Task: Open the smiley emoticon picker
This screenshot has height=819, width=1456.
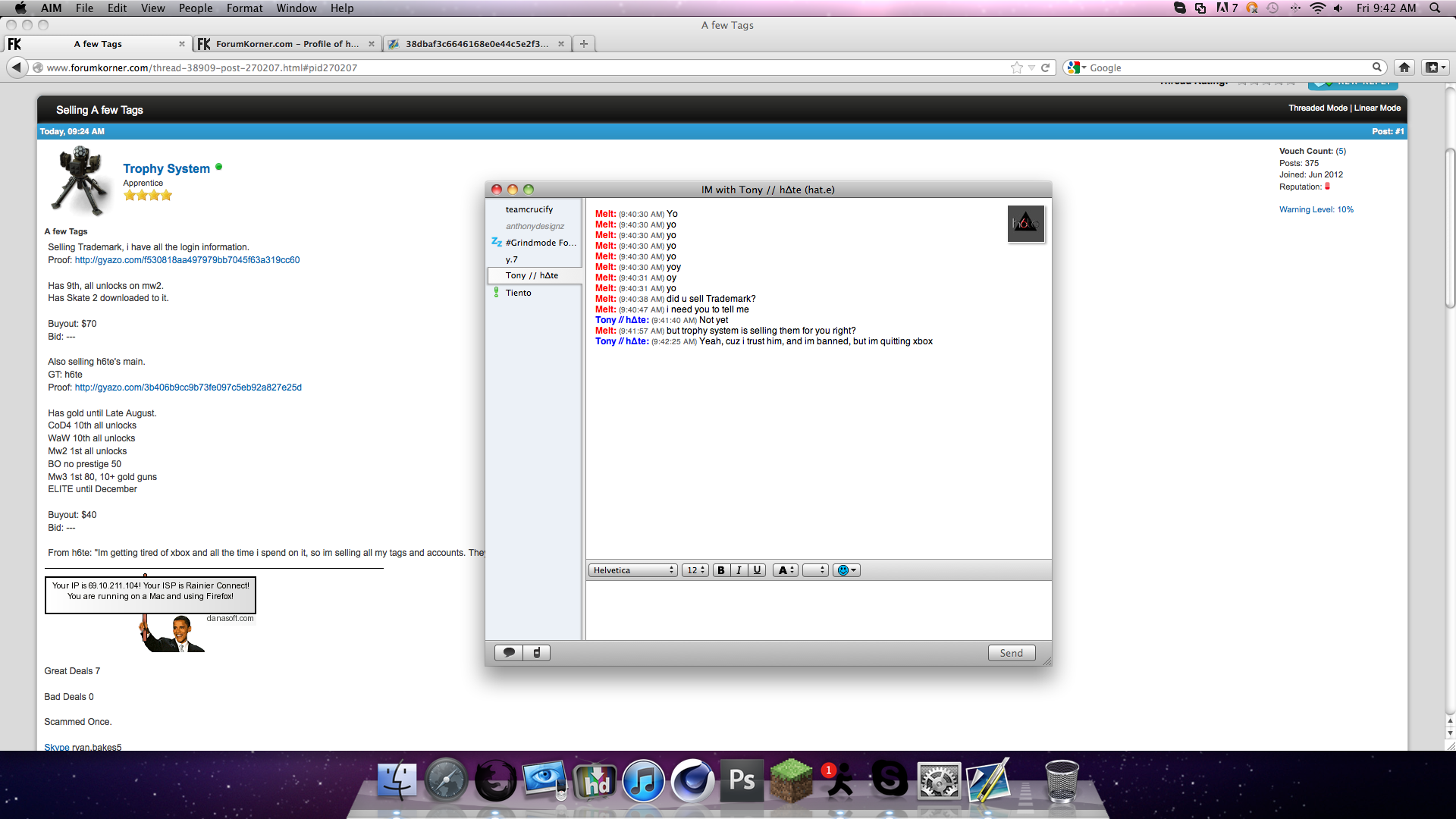Action: (846, 570)
